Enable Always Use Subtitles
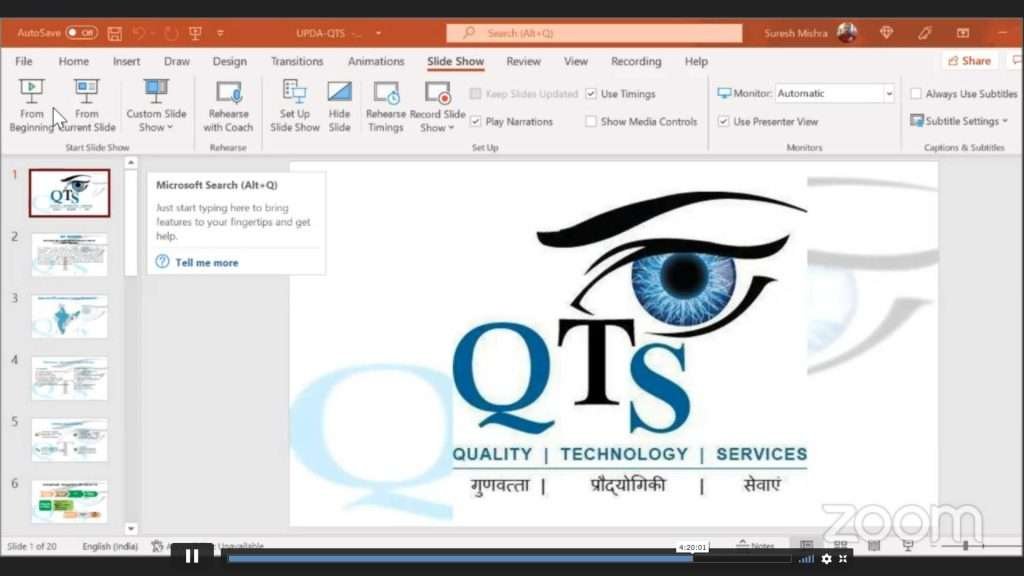This screenshot has width=1024, height=576. click(x=916, y=94)
